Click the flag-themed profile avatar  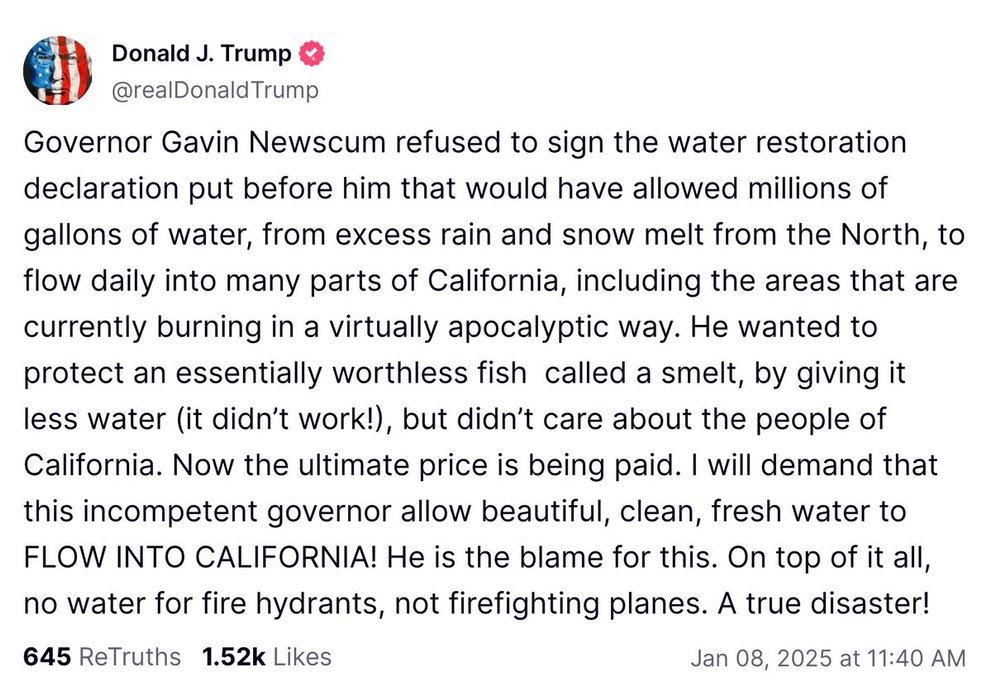pyautogui.click(x=59, y=70)
